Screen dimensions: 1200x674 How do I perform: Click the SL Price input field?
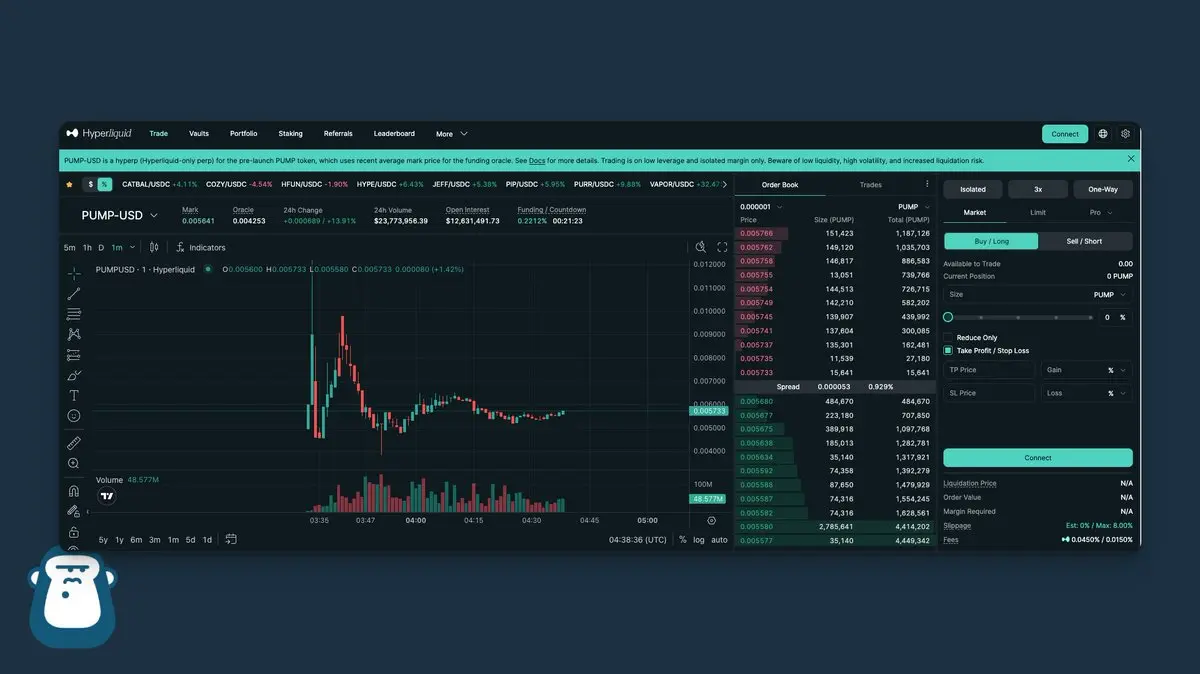[989, 393]
